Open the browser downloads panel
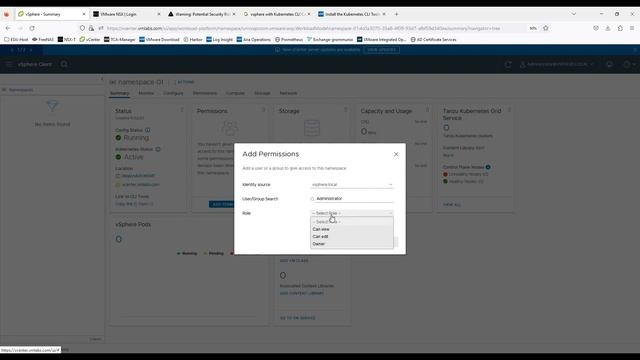Image resolution: width=640 pixels, height=360 pixels. tap(608, 28)
